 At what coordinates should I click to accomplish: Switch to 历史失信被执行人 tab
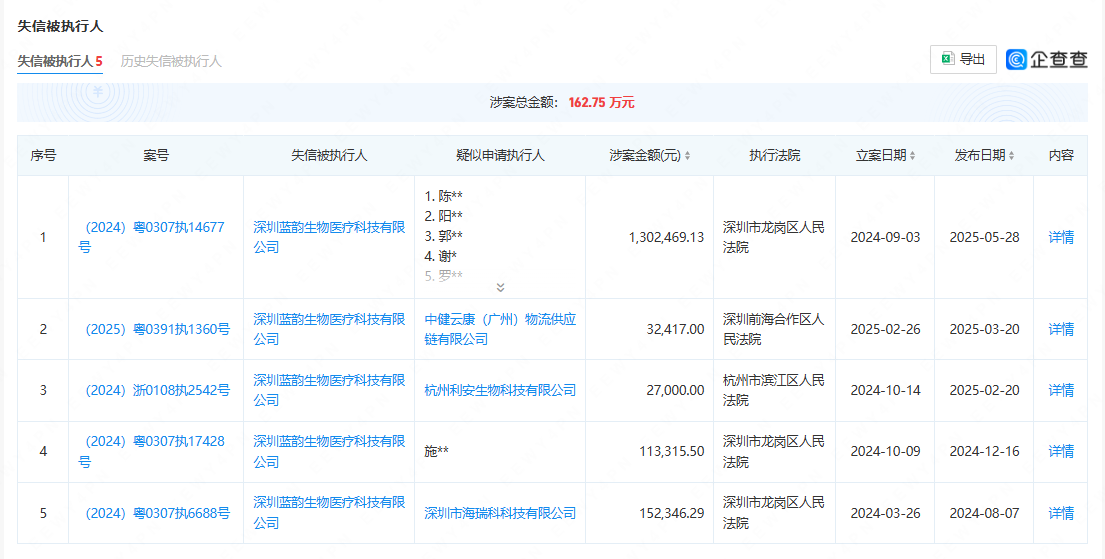[x=171, y=61]
